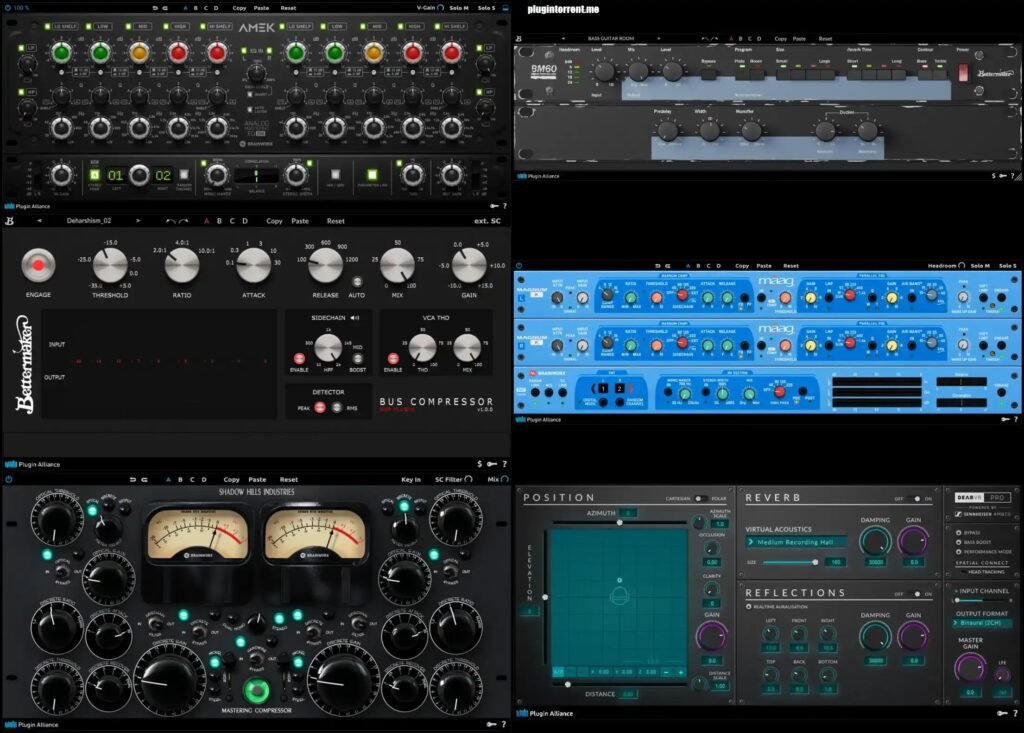
Task: Go to previous preset in Bus Compressor
Action: (39, 221)
